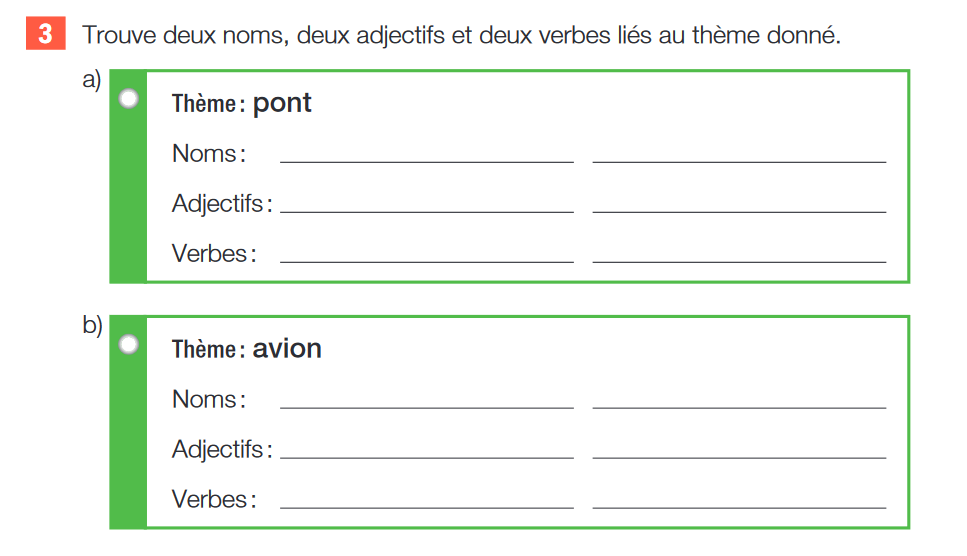Select the circle in the avion box
The height and width of the screenshot is (556, 967).
pos(129,344)
